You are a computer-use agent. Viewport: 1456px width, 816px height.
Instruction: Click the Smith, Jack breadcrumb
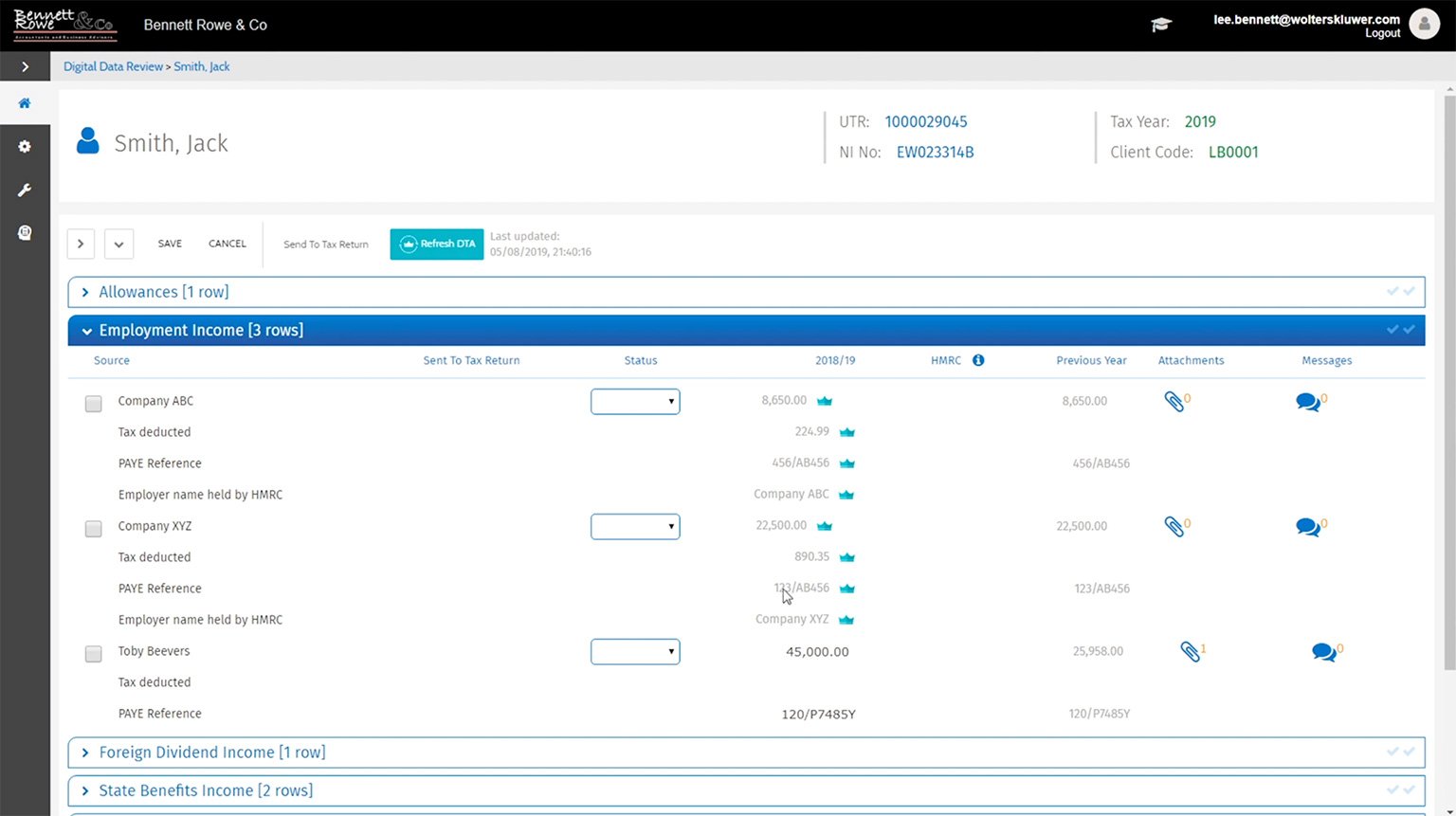pyautogui.click(x=202, y=66)
